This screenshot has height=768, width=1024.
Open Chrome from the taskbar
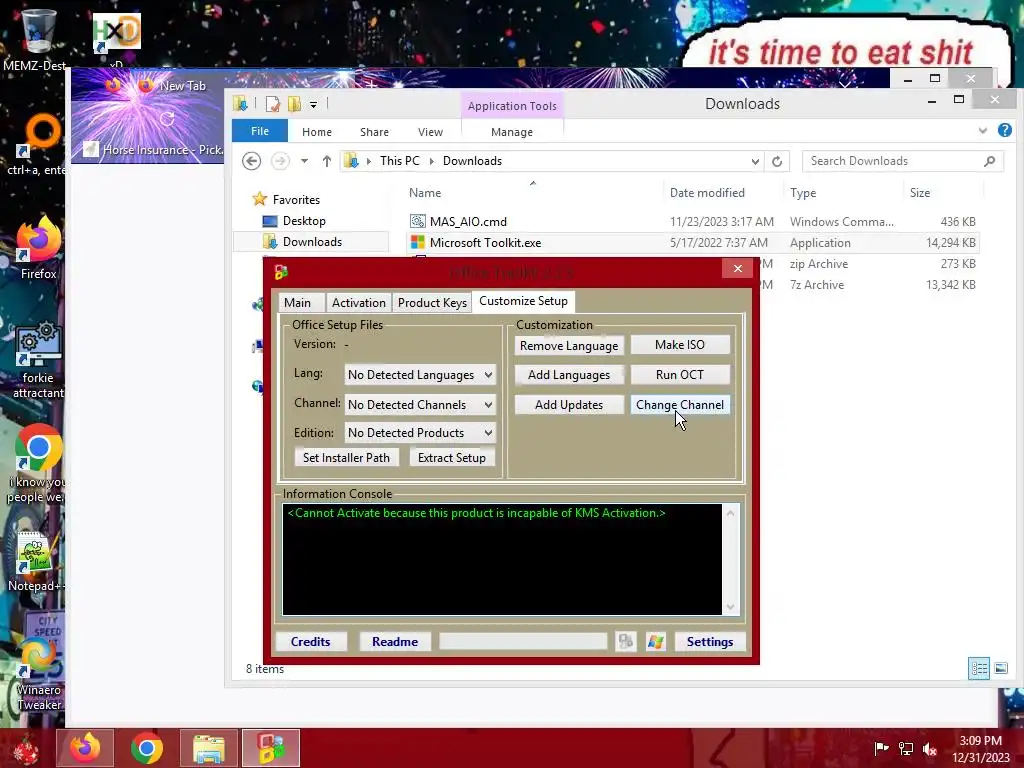coord(146,748)
